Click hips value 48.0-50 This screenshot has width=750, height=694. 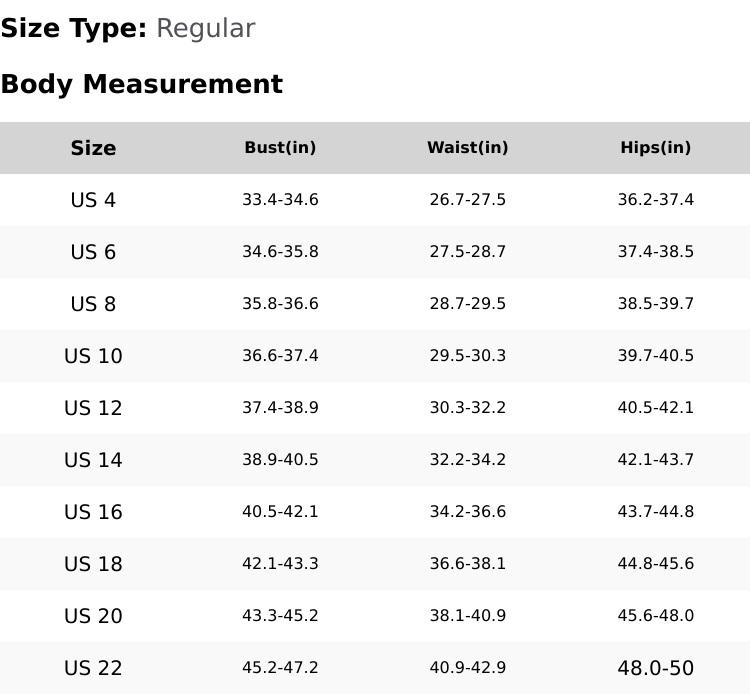pos(655,668)
